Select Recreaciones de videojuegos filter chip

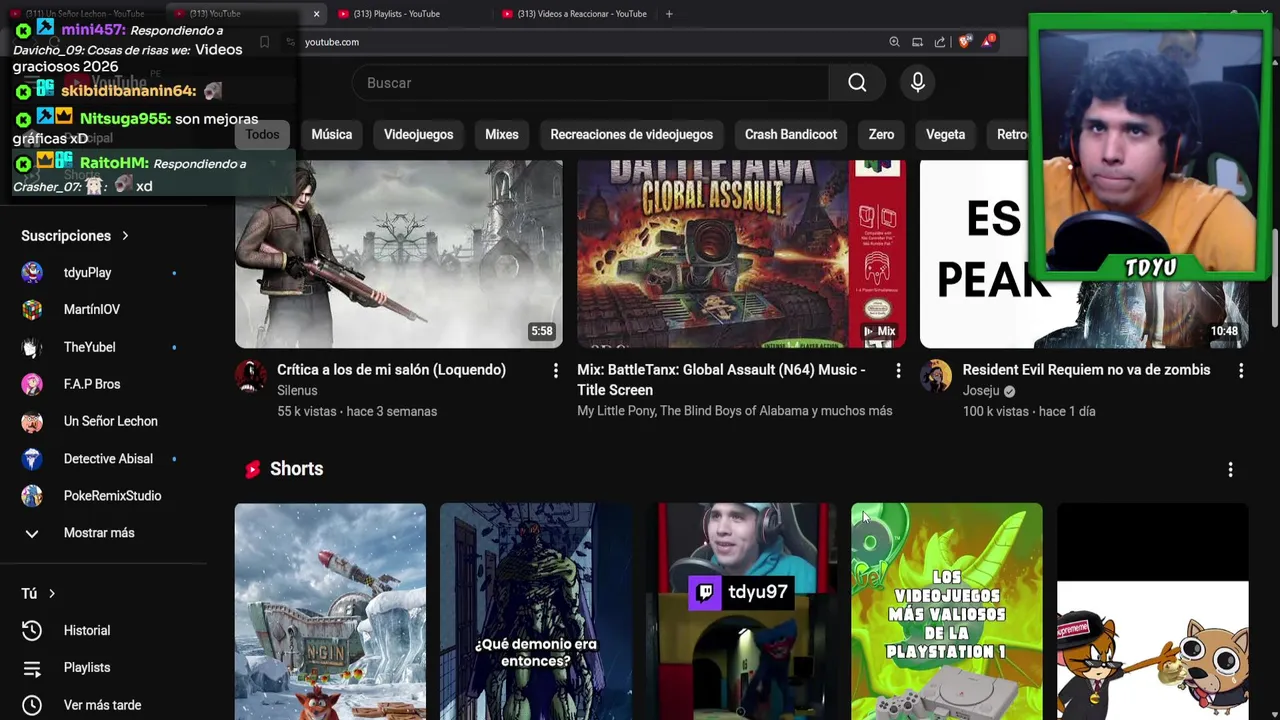631,135
